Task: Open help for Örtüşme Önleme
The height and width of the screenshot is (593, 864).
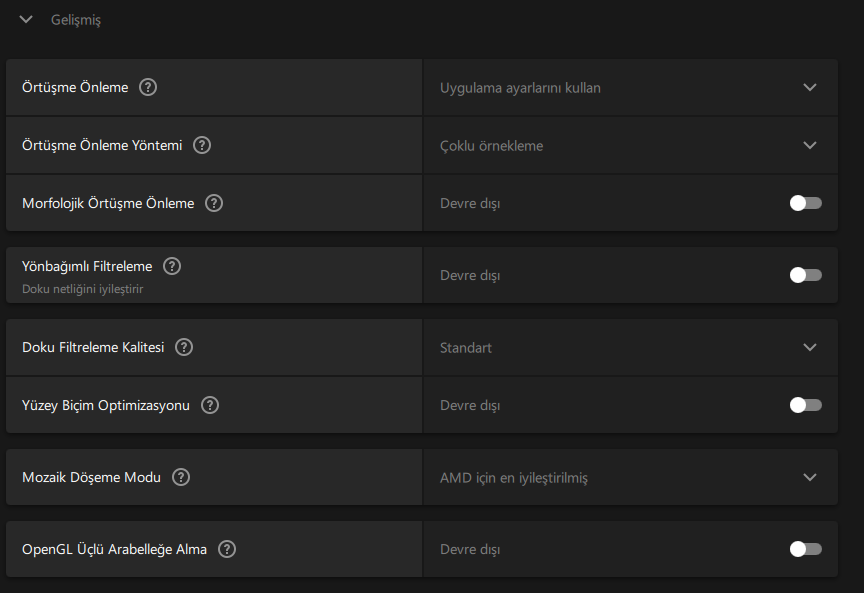Action: 148,87
